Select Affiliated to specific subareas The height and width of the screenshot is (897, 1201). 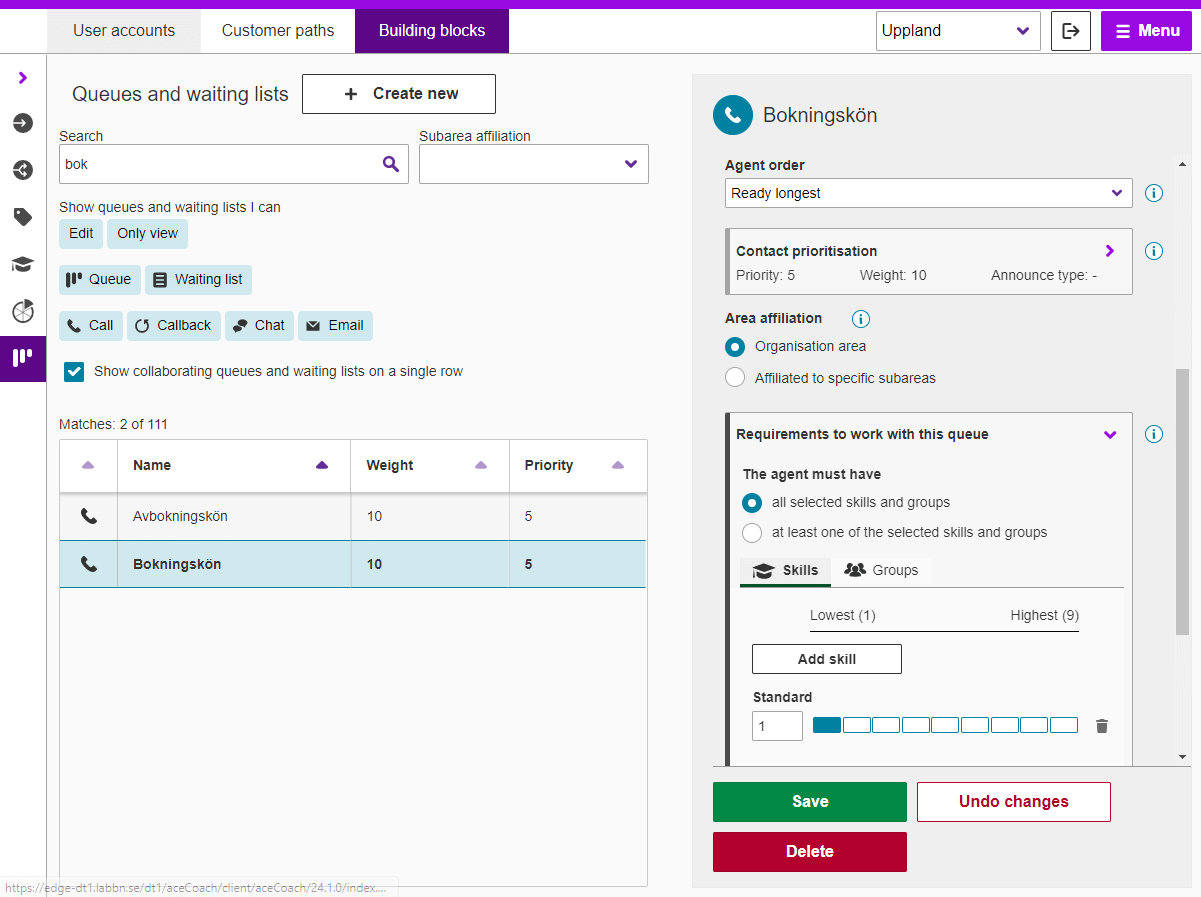[x=735, y=378]
